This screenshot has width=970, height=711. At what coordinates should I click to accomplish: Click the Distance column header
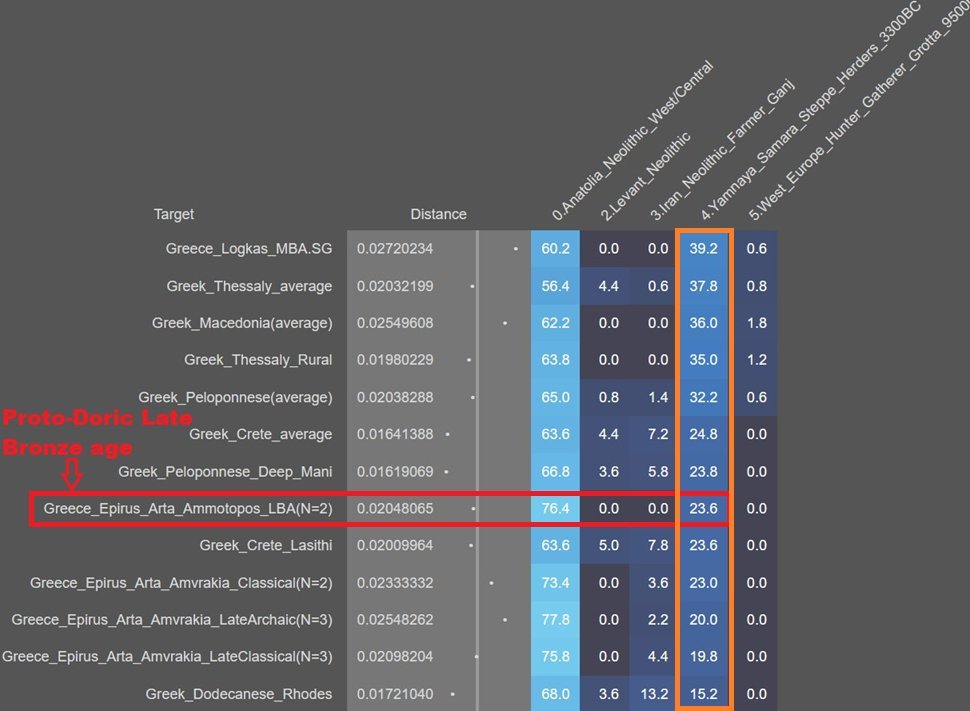(439, 214)
